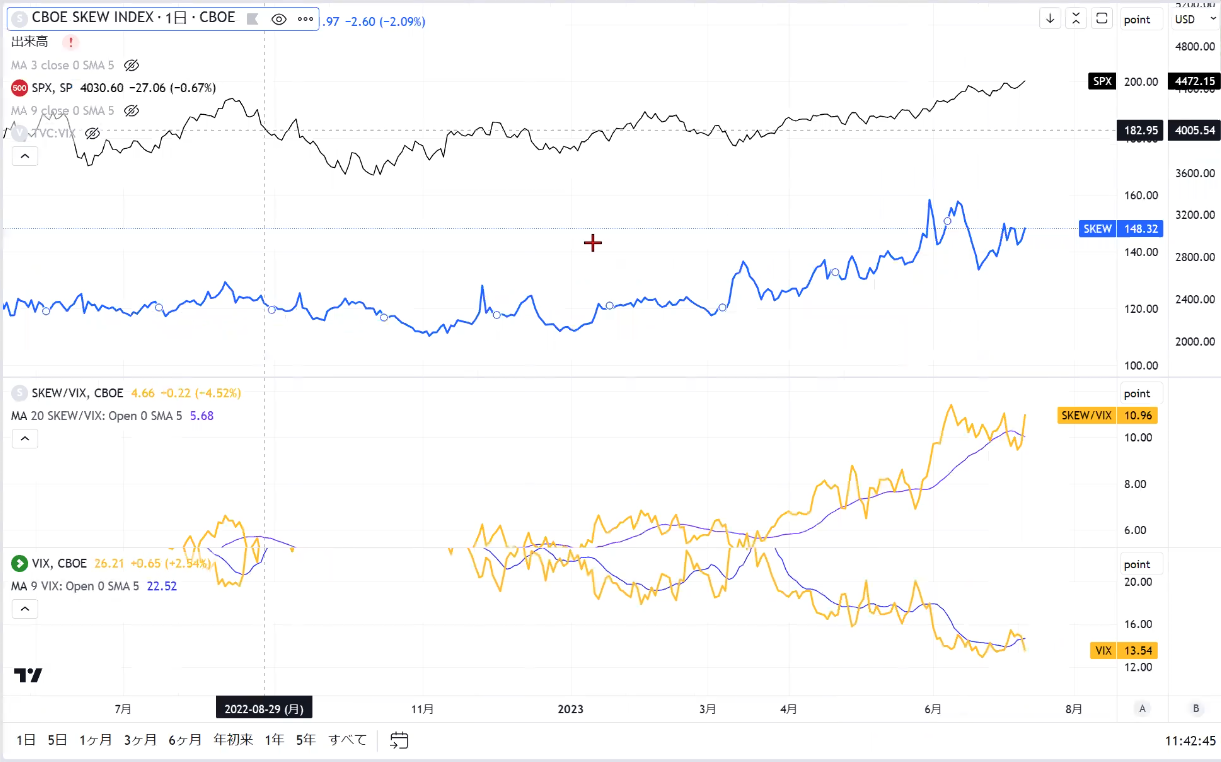Viewport: 1221px width, 762px height.
Task: Set time range to 5日
Action: [x=57, y=740]
